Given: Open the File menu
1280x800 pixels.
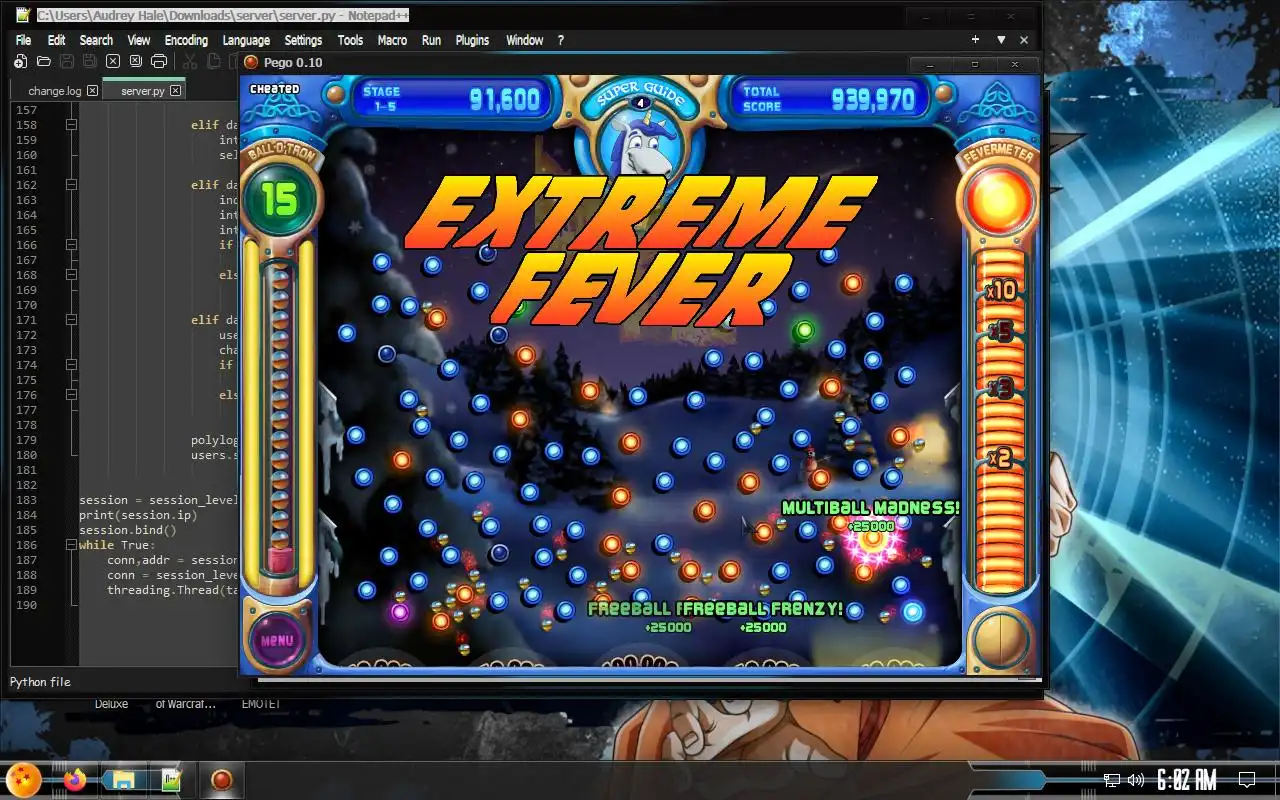Looking at the screenshot, I should click(x=23, y=40).
